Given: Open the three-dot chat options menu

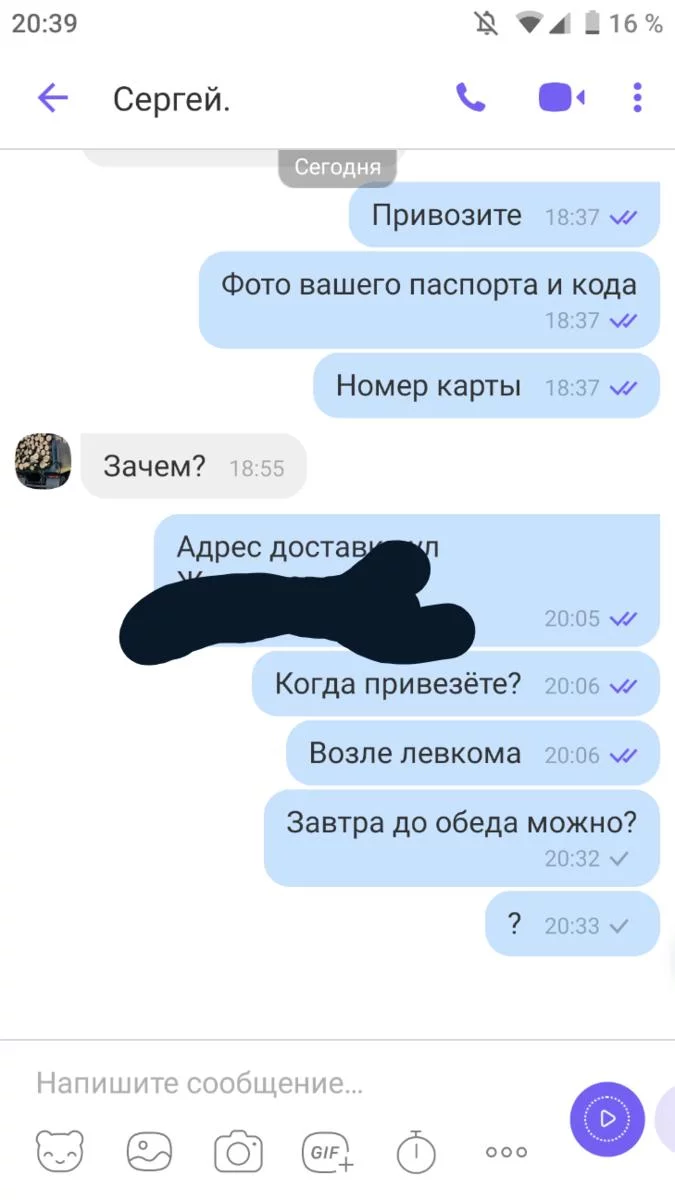Looking at the screenshot, I should point(637,98).
